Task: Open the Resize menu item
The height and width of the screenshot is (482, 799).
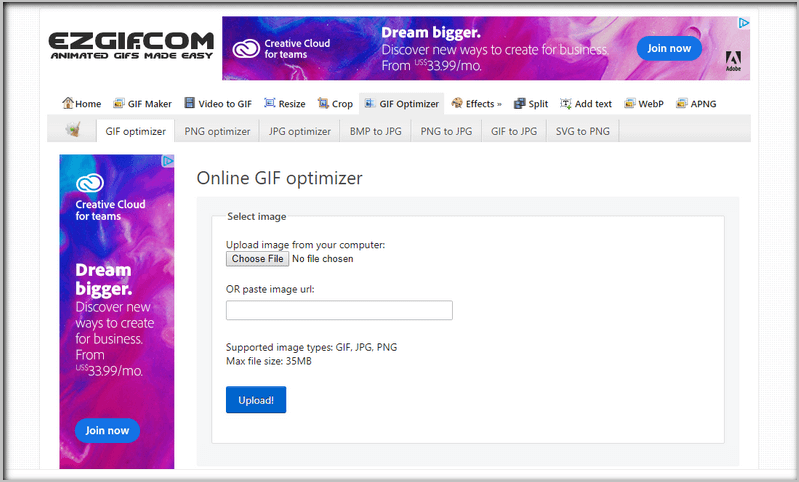Action: (x=285, y=103)
